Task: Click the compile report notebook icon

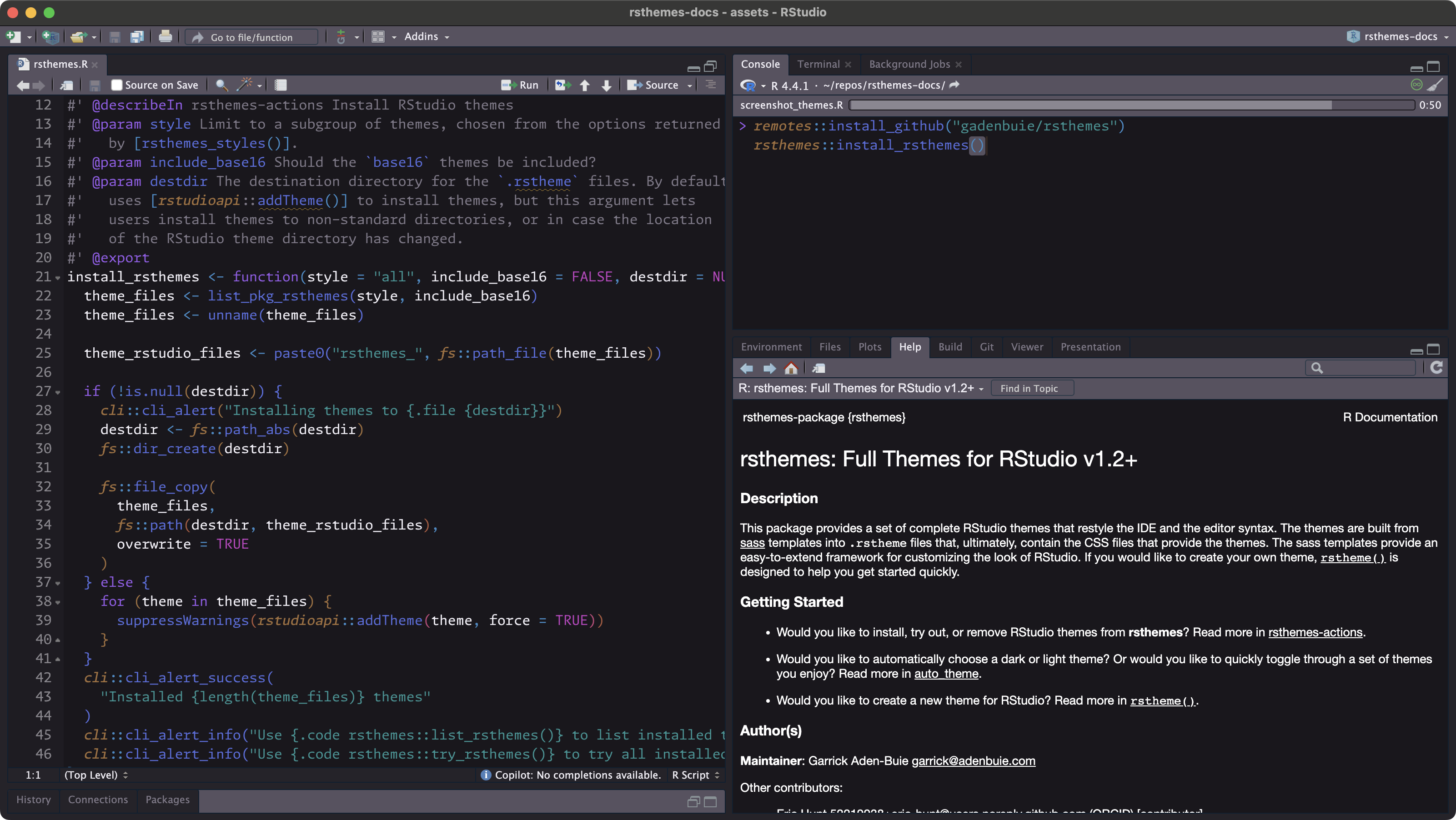Action: 281,85
